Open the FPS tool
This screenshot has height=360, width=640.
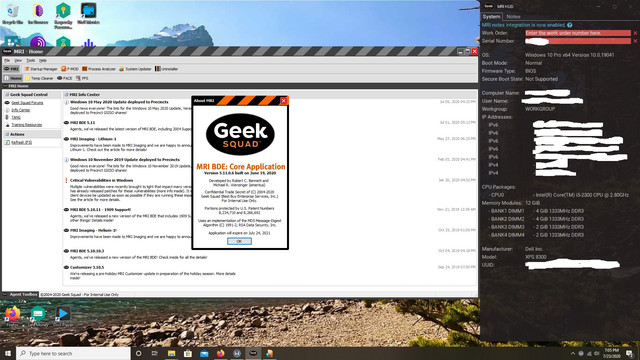point(82,78)
